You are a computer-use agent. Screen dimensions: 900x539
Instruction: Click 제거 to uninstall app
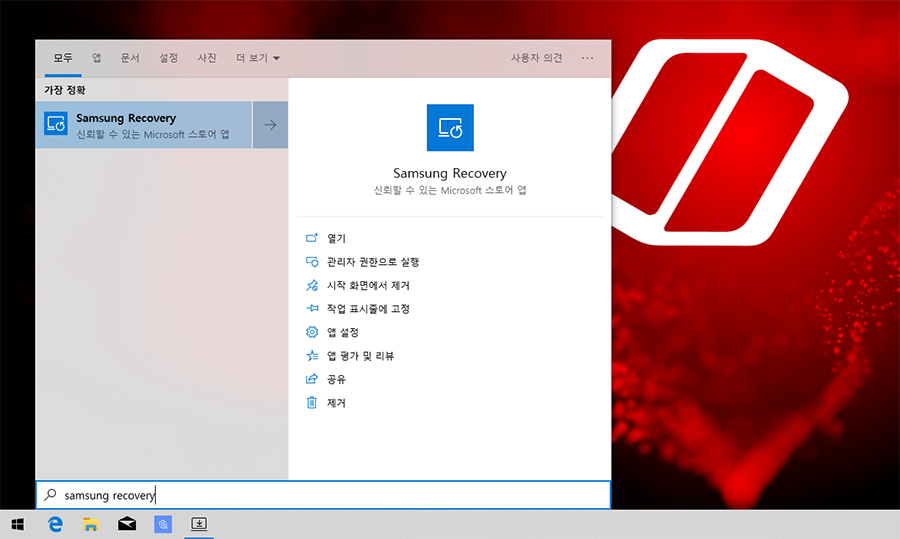(336, 403)
